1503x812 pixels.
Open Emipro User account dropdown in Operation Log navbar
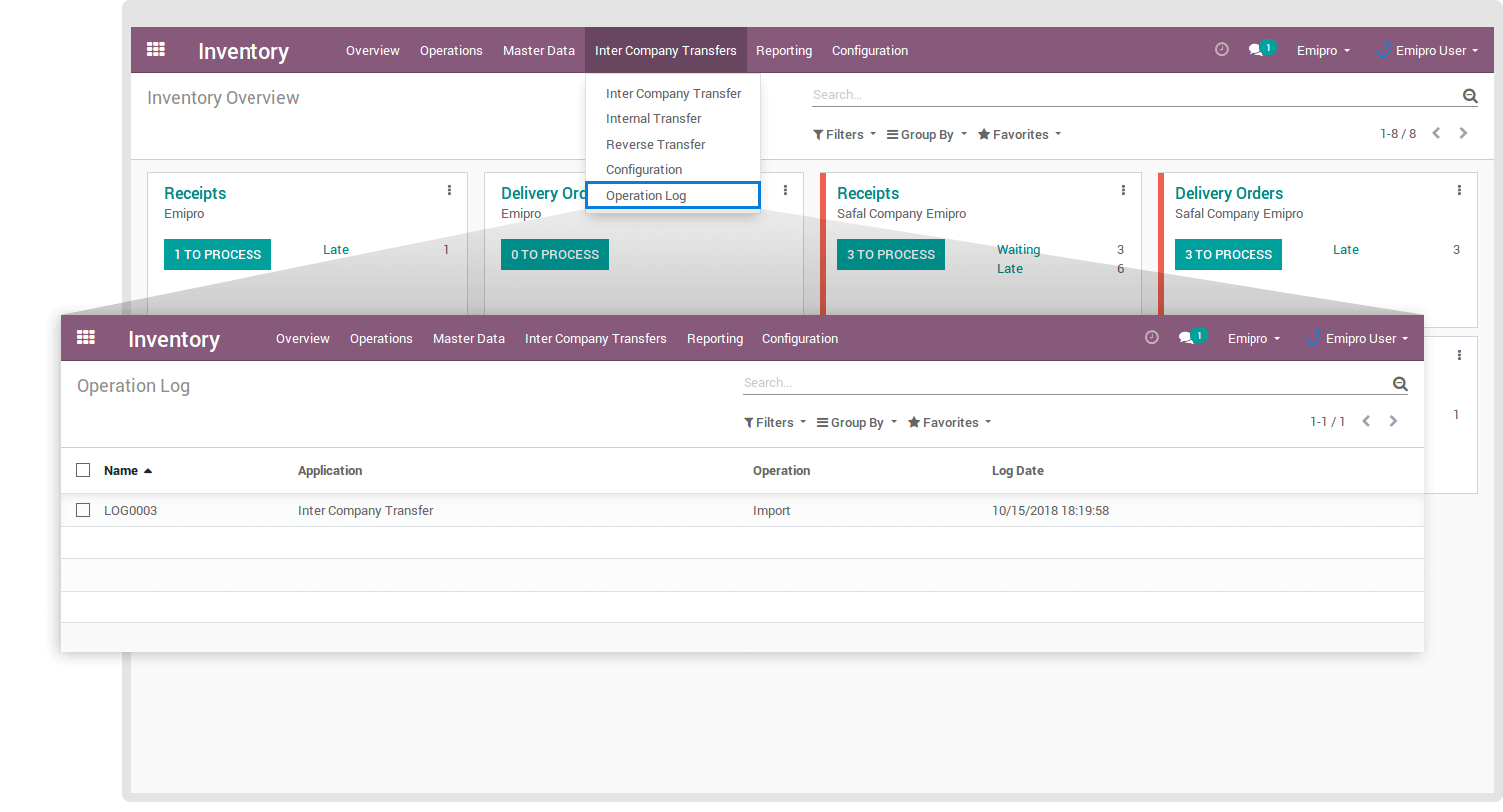1360,339
